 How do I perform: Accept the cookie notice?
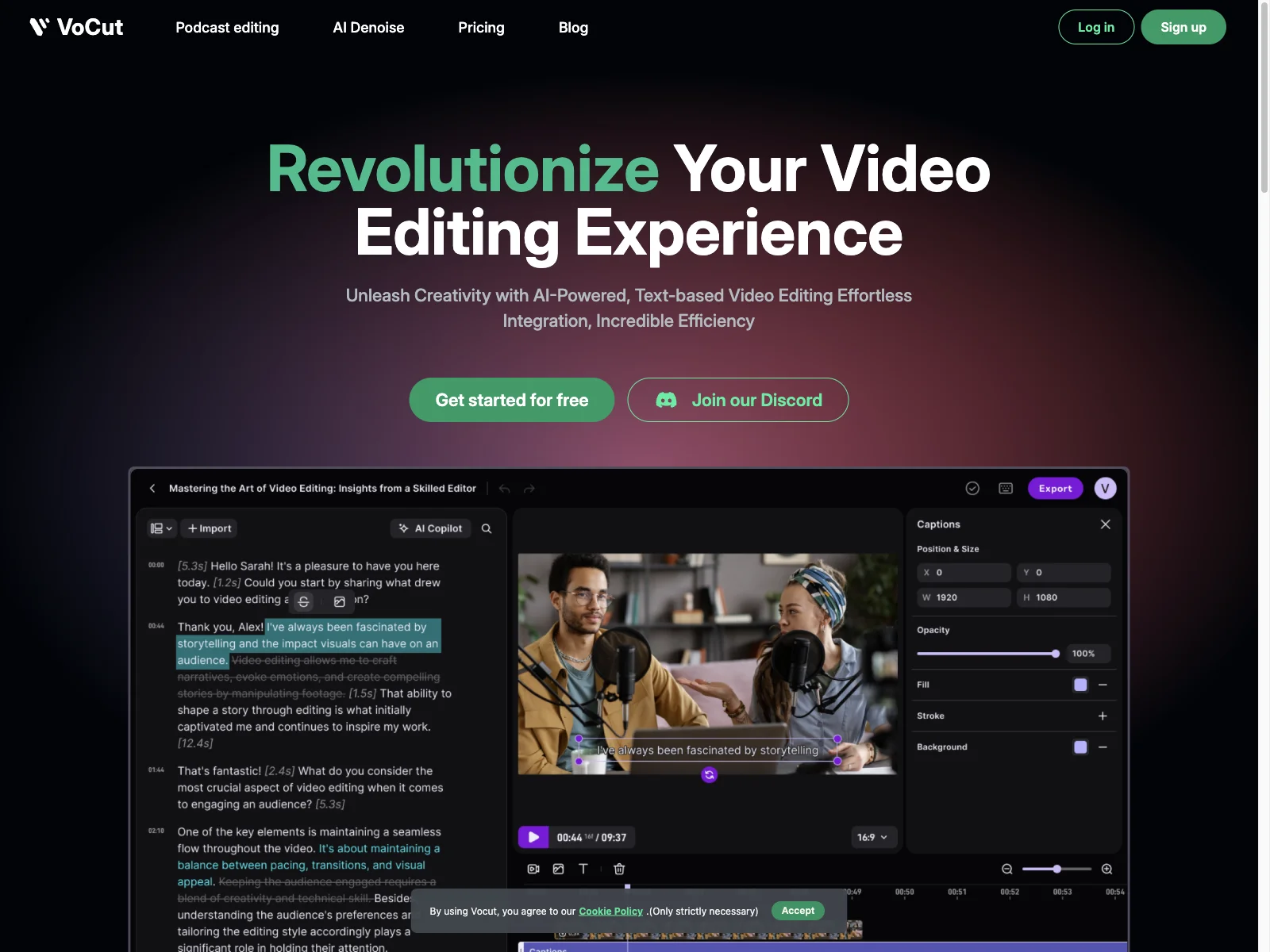[x=798, y=911]
